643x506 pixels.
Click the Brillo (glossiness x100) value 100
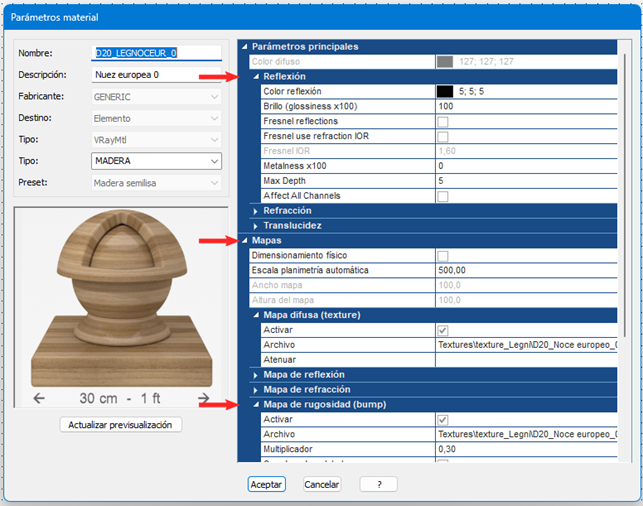tap(527, 107)
